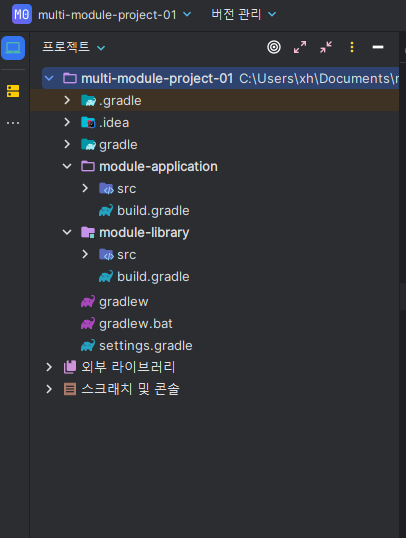Screen dimensions: 406x538
Task: Expand 스크래치 및 콘솔 node
Action: point(49,389)
